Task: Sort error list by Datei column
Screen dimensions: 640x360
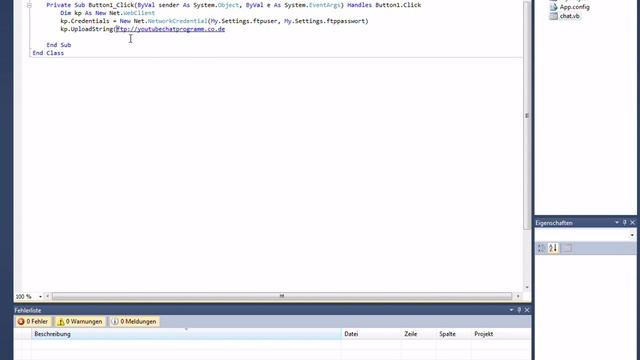Action: pyautogui.click(x=371, y=334)
